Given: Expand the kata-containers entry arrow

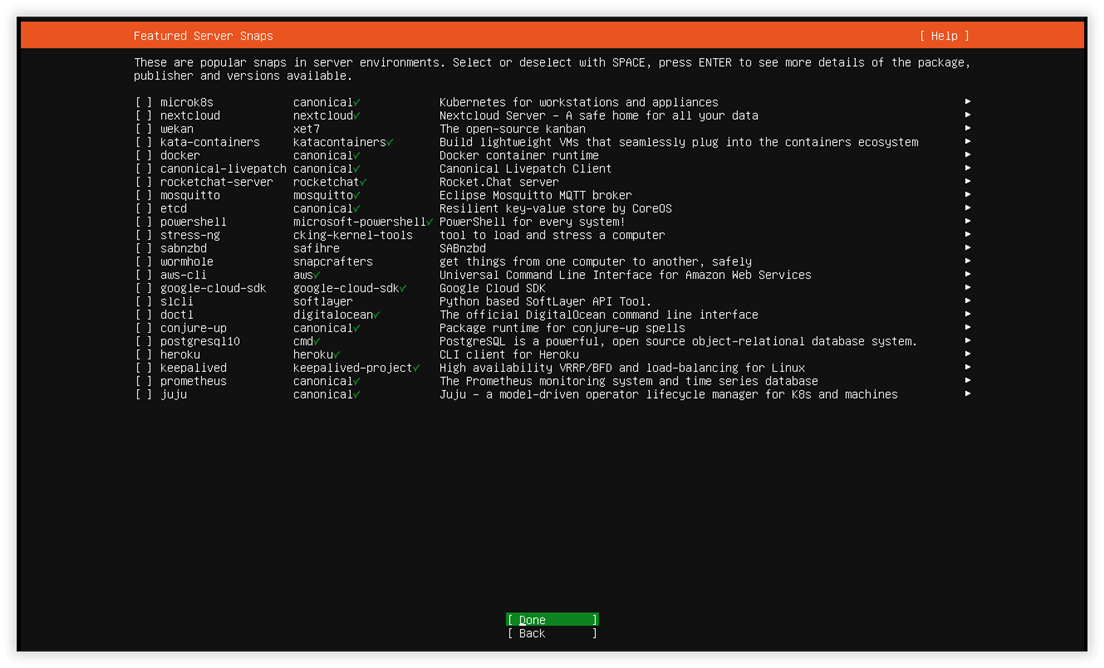Looking at the screenshot, I should [x=967, y=141].
